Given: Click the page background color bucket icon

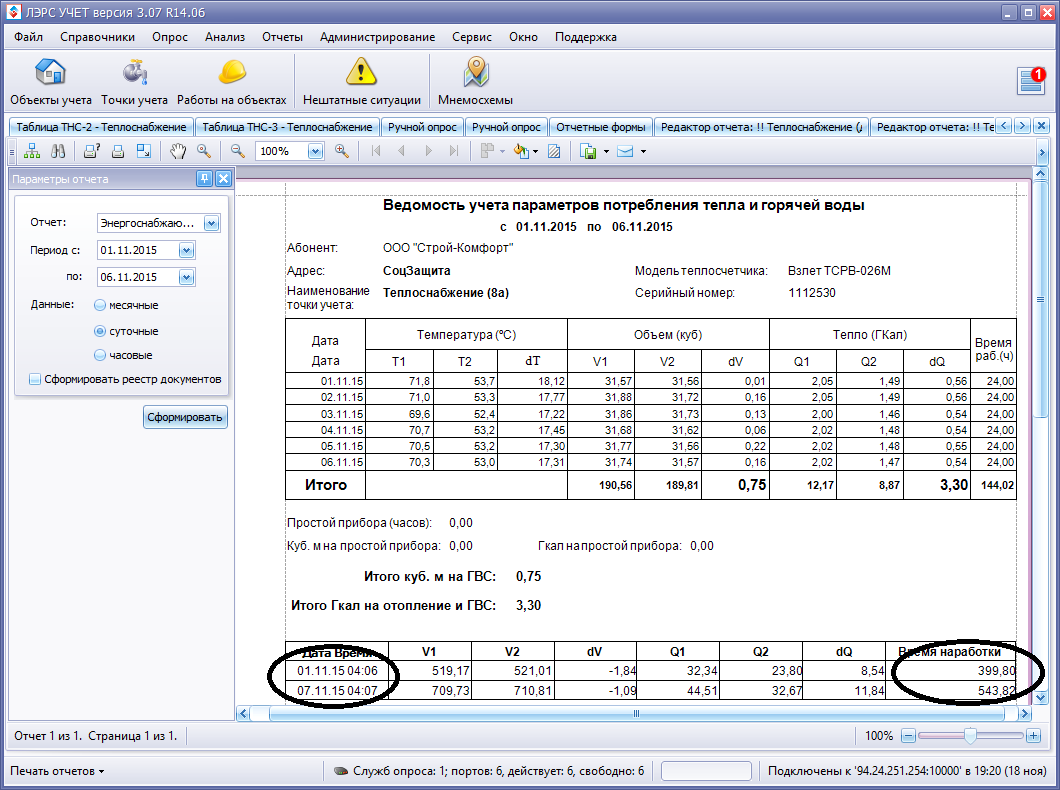Looking at the screenshot, I should [x=521, y=151].
